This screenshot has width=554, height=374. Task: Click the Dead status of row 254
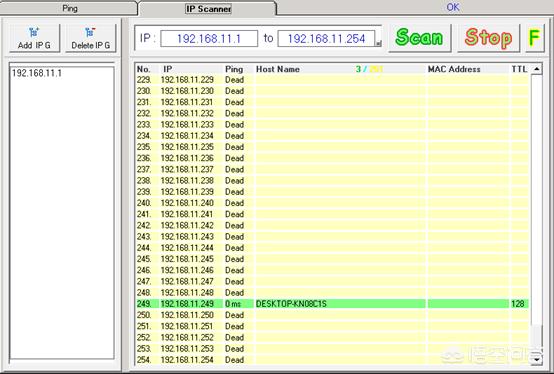coord(235,360)
